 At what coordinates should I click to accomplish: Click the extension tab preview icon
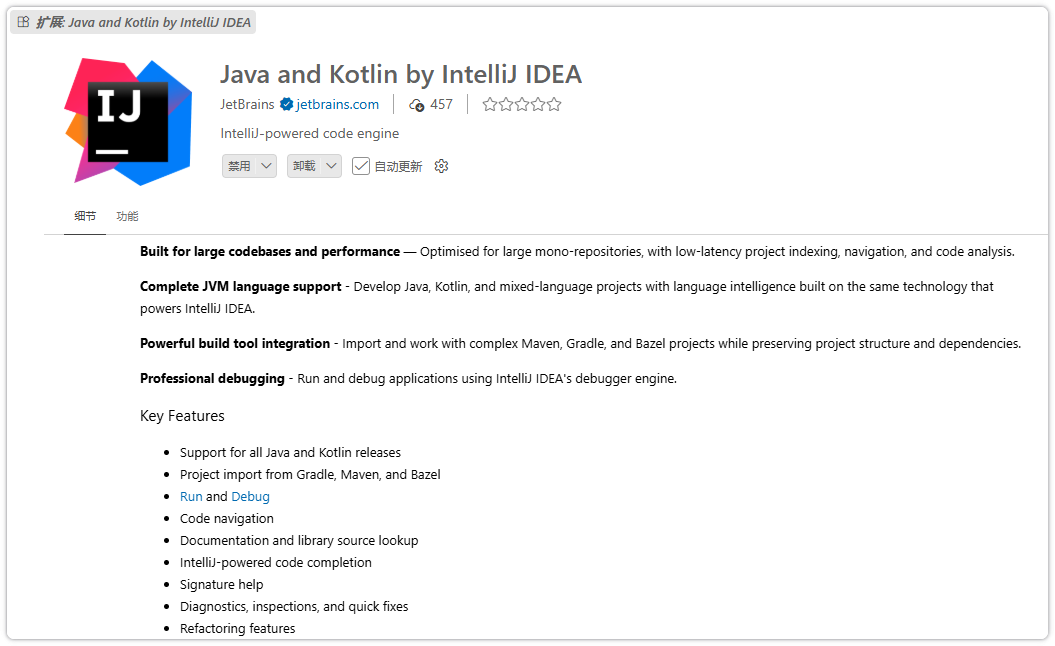[x=24, y=22]
